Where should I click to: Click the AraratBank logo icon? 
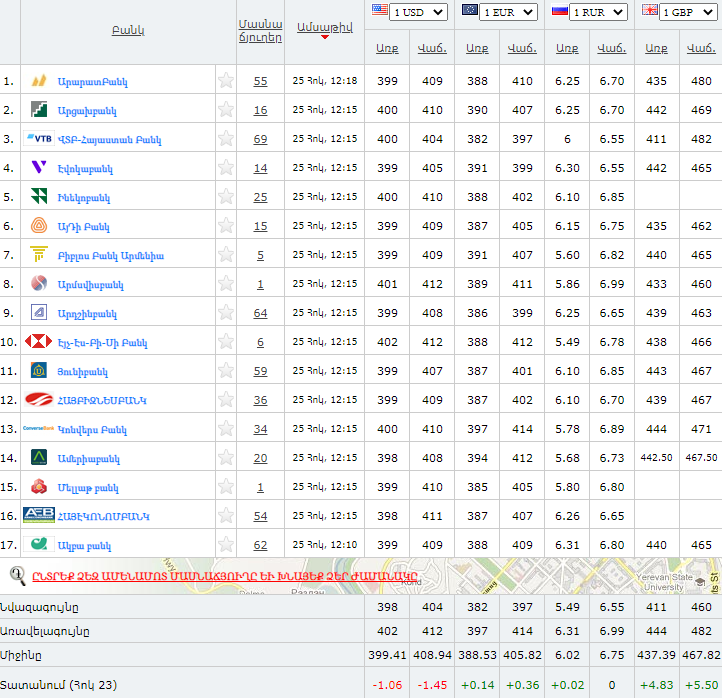(39, 81)
